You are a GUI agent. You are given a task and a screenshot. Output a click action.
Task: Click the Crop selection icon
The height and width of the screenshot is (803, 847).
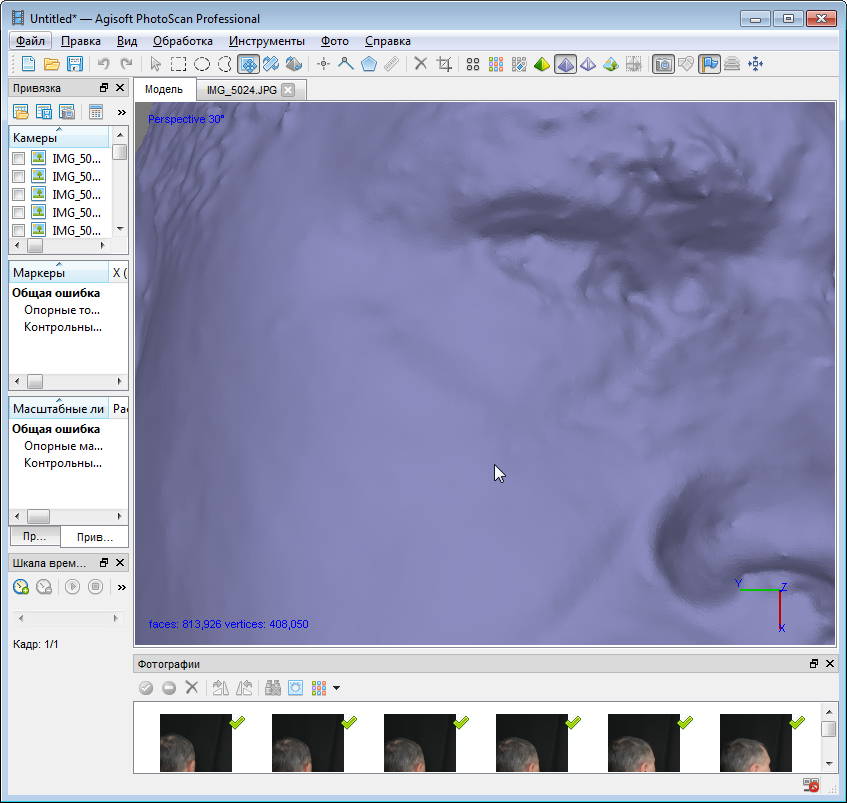point(444,64)
